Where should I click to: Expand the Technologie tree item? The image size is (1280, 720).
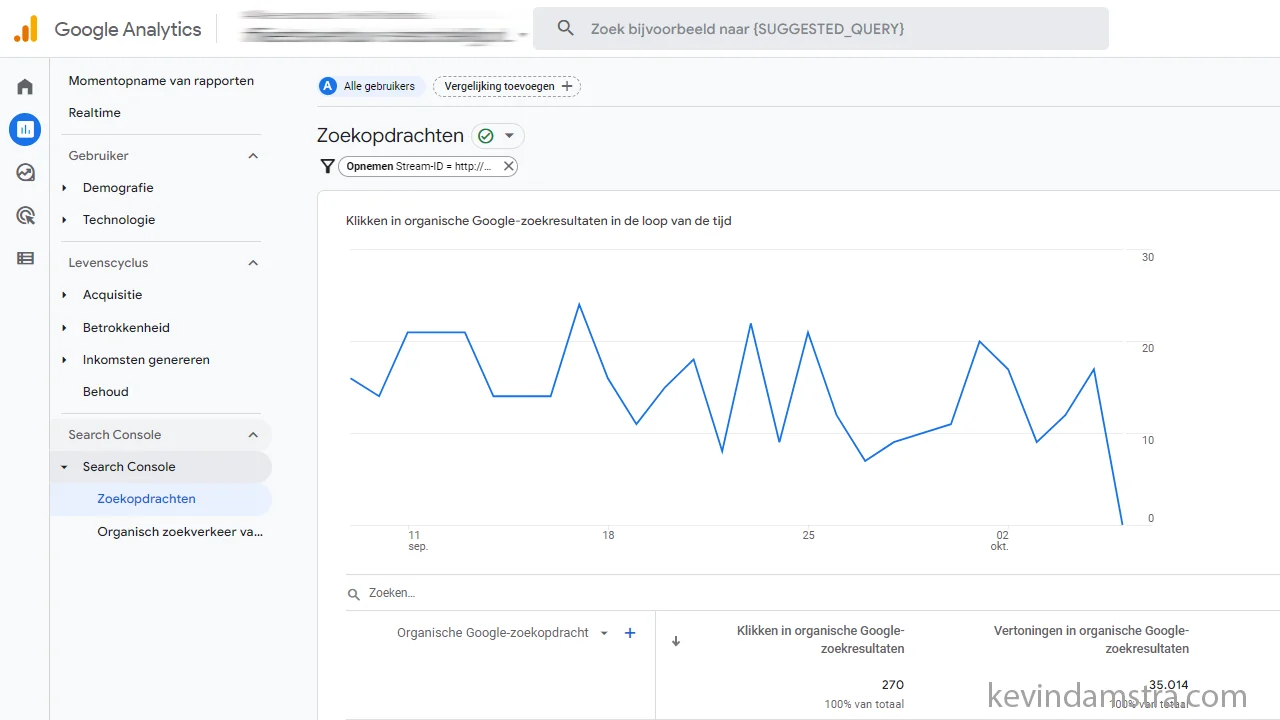coord(65,220)
